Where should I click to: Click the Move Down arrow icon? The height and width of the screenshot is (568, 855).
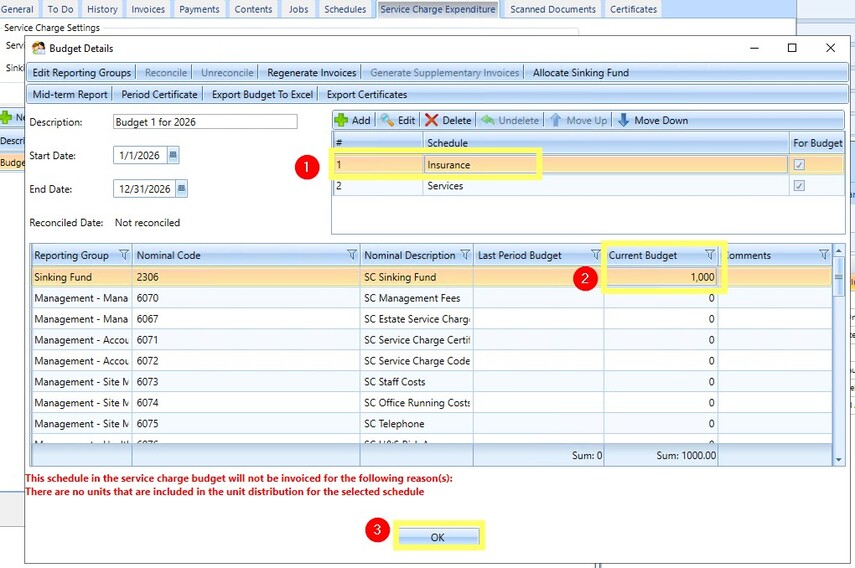[x=623, y=120]
